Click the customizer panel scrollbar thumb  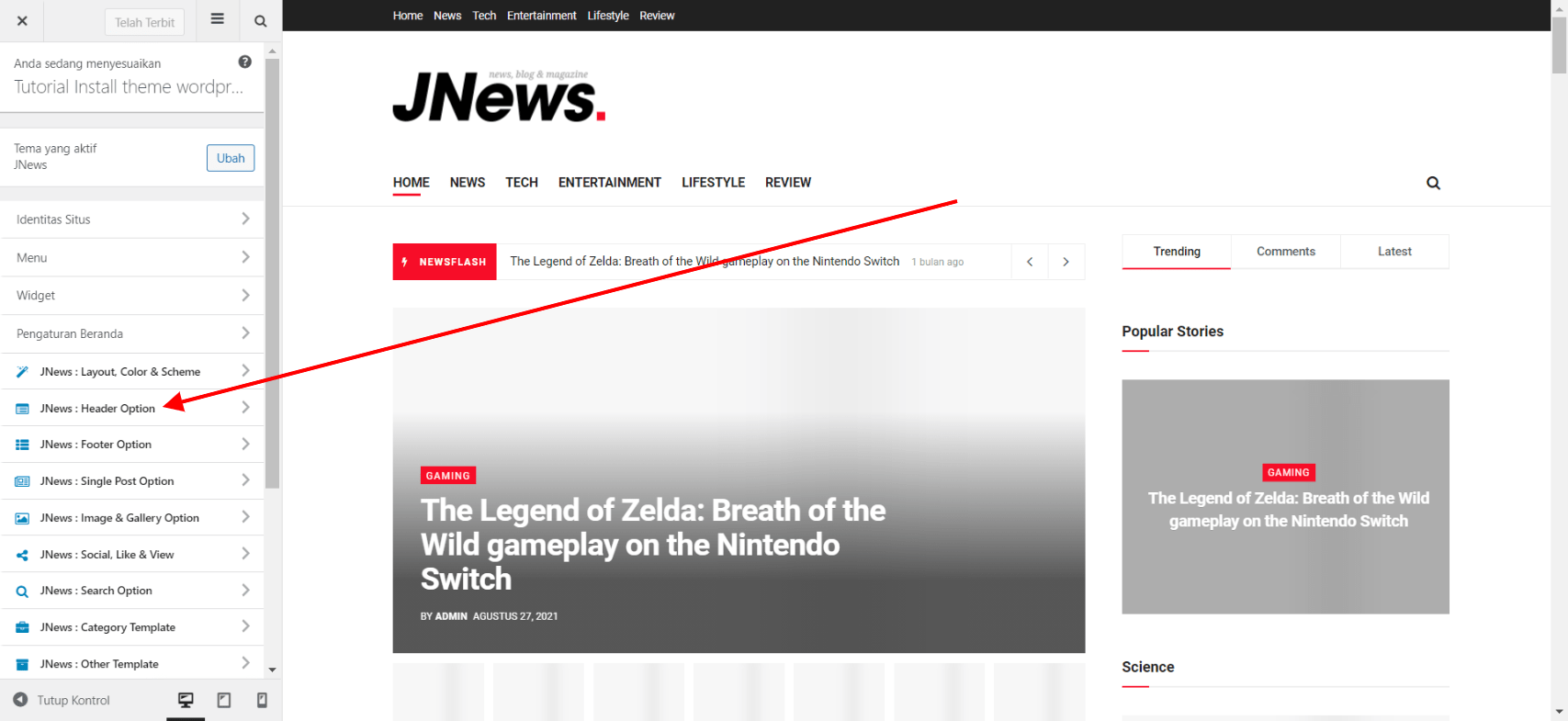(272, 273)
